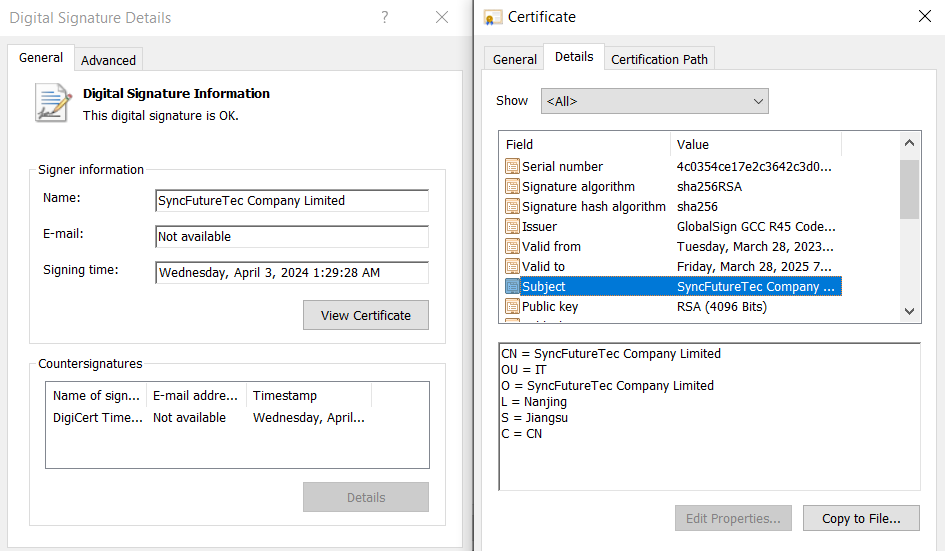
Task: Select General tab in Digital Signature Details
Action: (41, 58)
